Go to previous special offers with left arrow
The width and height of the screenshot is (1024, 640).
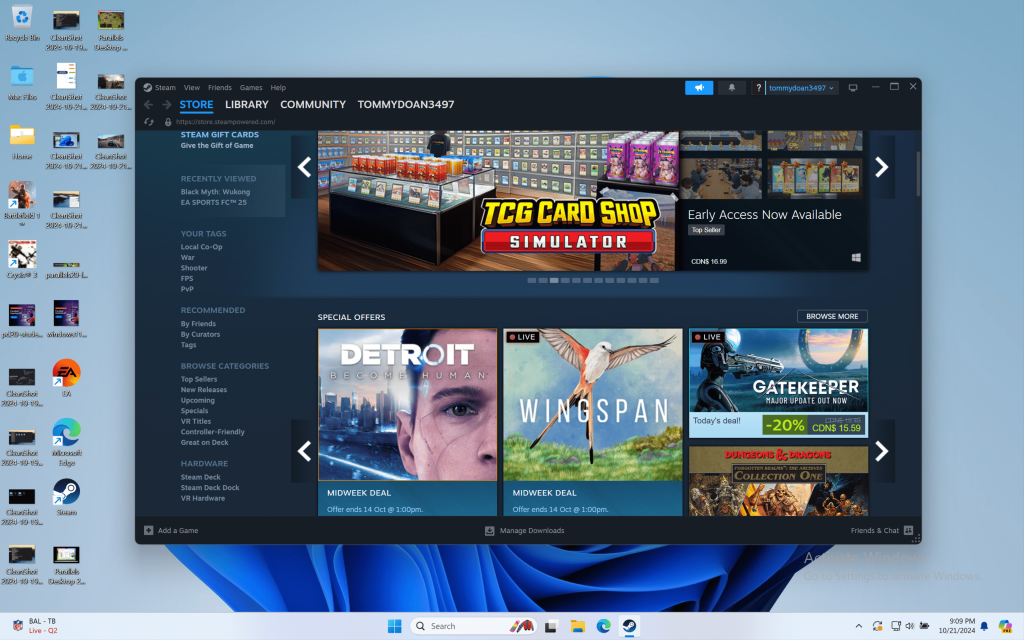click(304, 451)
